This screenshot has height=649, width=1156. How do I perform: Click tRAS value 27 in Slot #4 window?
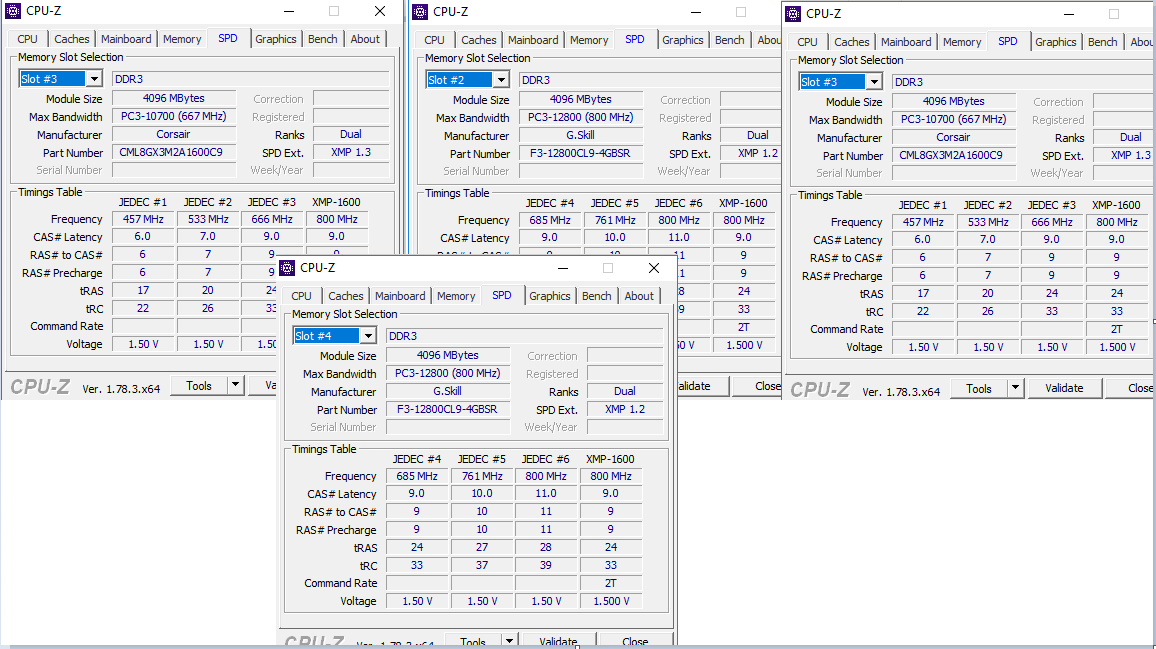point(482,547)
